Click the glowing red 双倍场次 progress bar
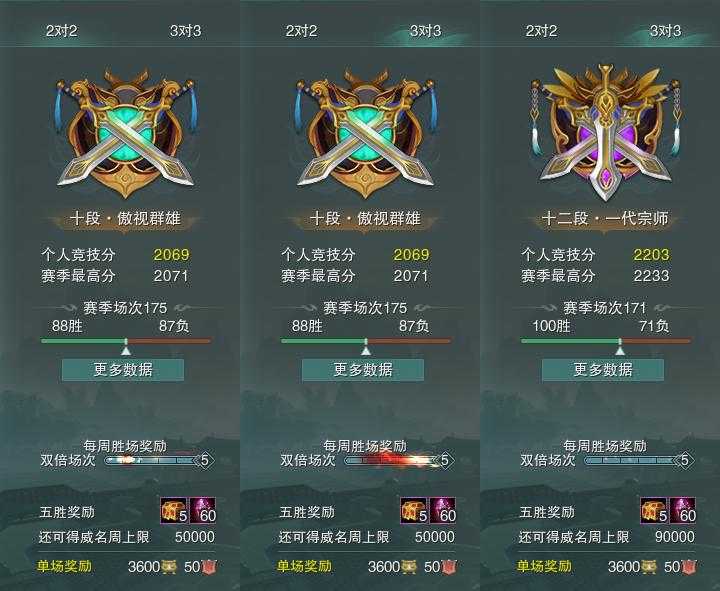 coord(398,460)
